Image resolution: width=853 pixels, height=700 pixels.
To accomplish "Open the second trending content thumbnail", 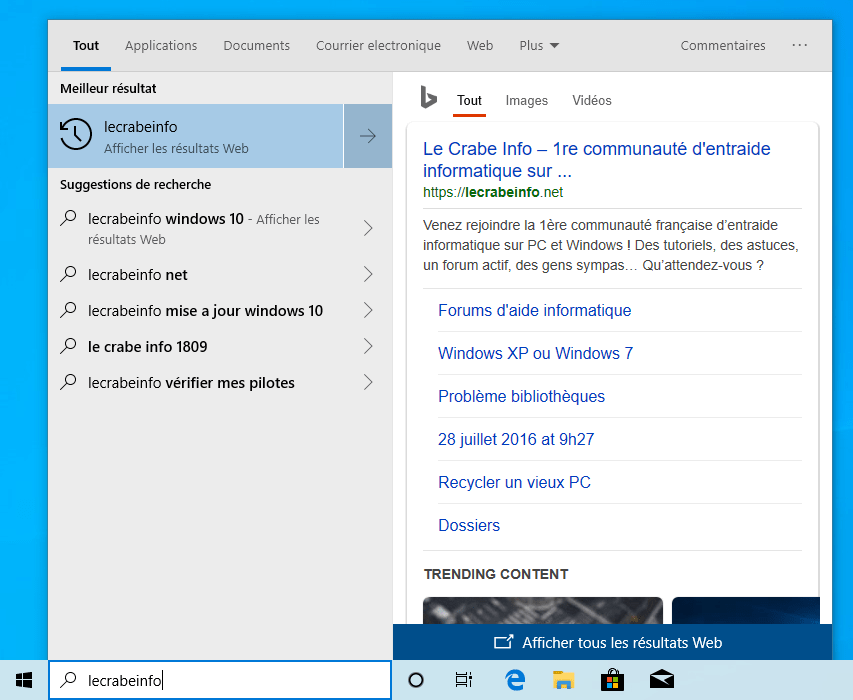I will 745,610.
